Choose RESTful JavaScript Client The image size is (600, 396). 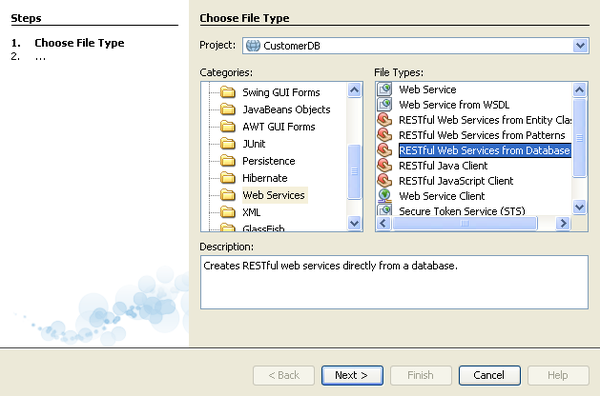[456, 181]
